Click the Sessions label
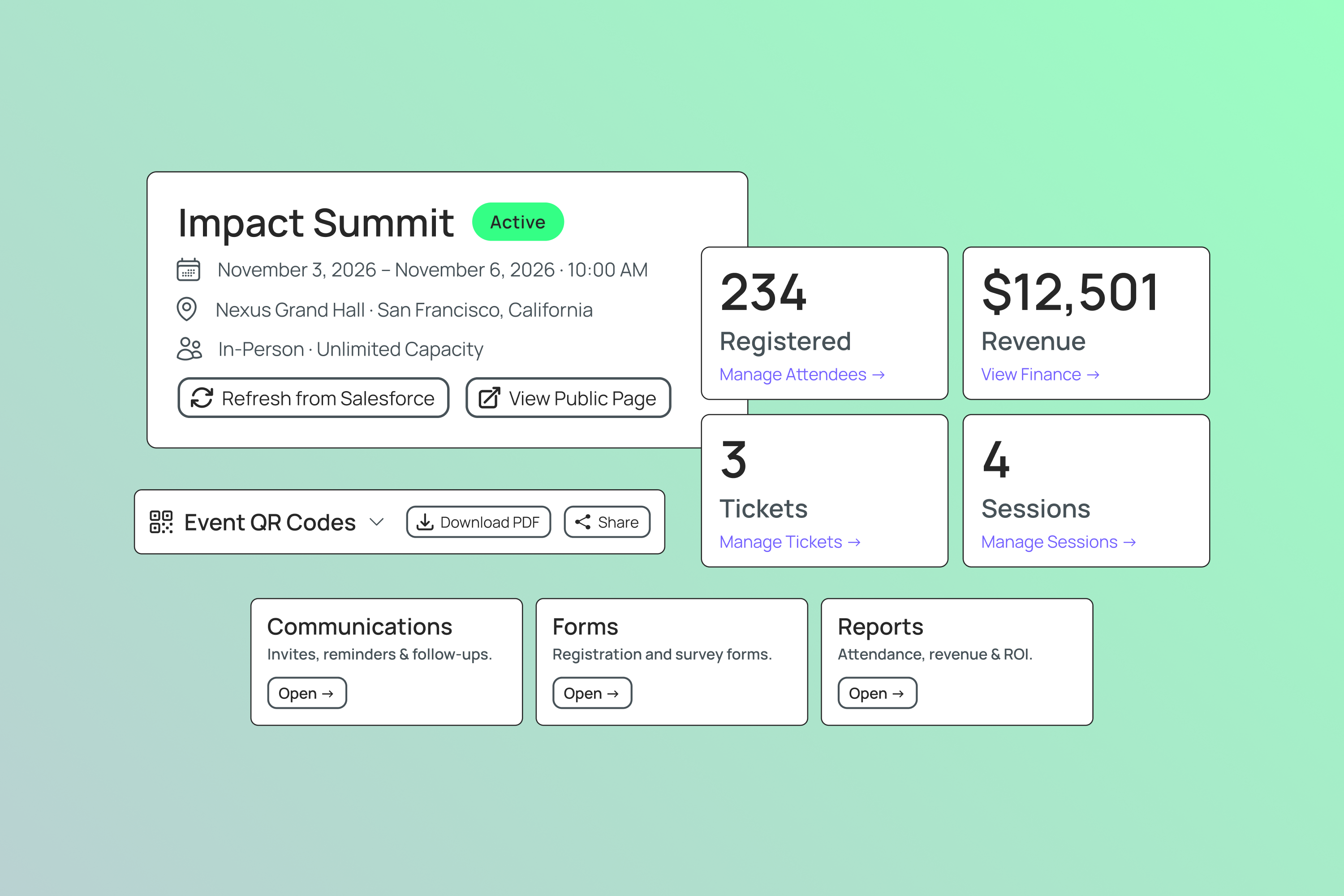Viewport: 1344px width, 896px height. click(1035, 508)
